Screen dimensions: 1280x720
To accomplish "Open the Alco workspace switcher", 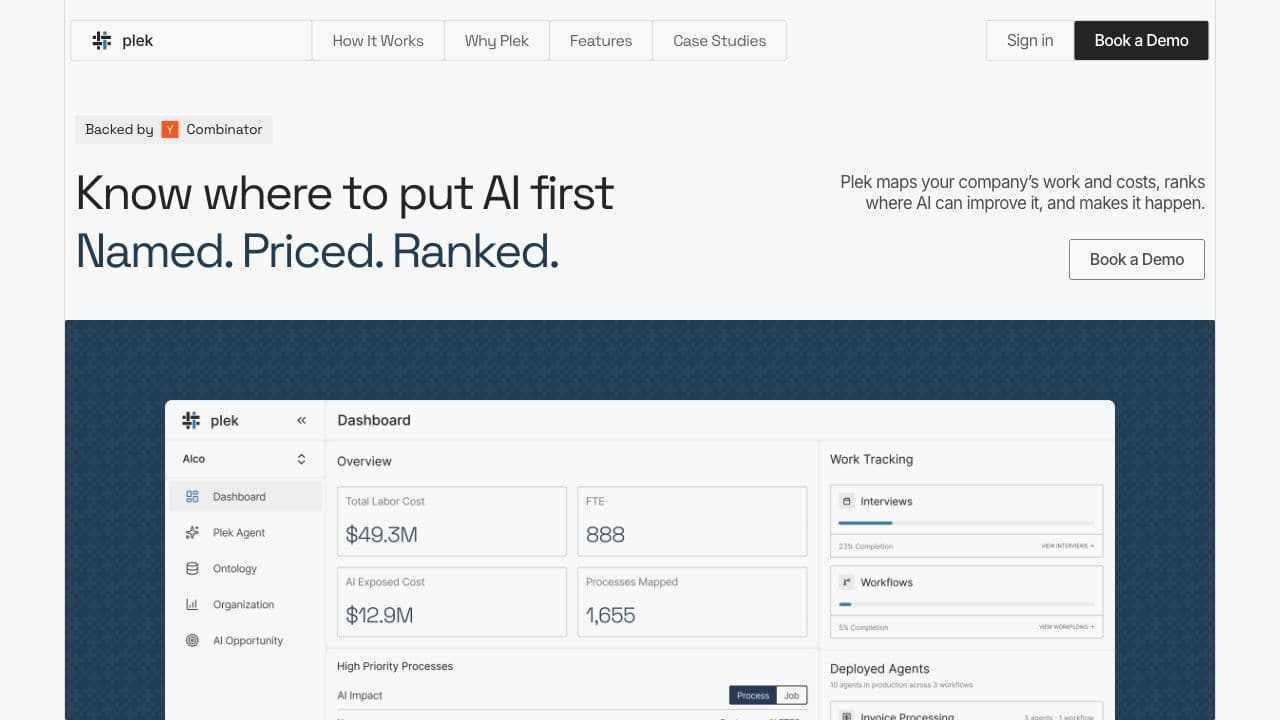I will tap(244, 459).
